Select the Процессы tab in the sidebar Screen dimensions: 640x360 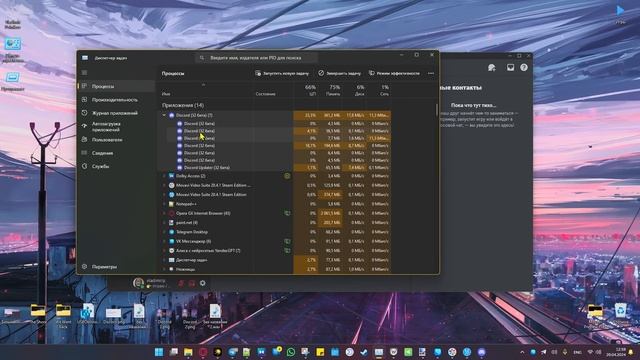point(116,86)
